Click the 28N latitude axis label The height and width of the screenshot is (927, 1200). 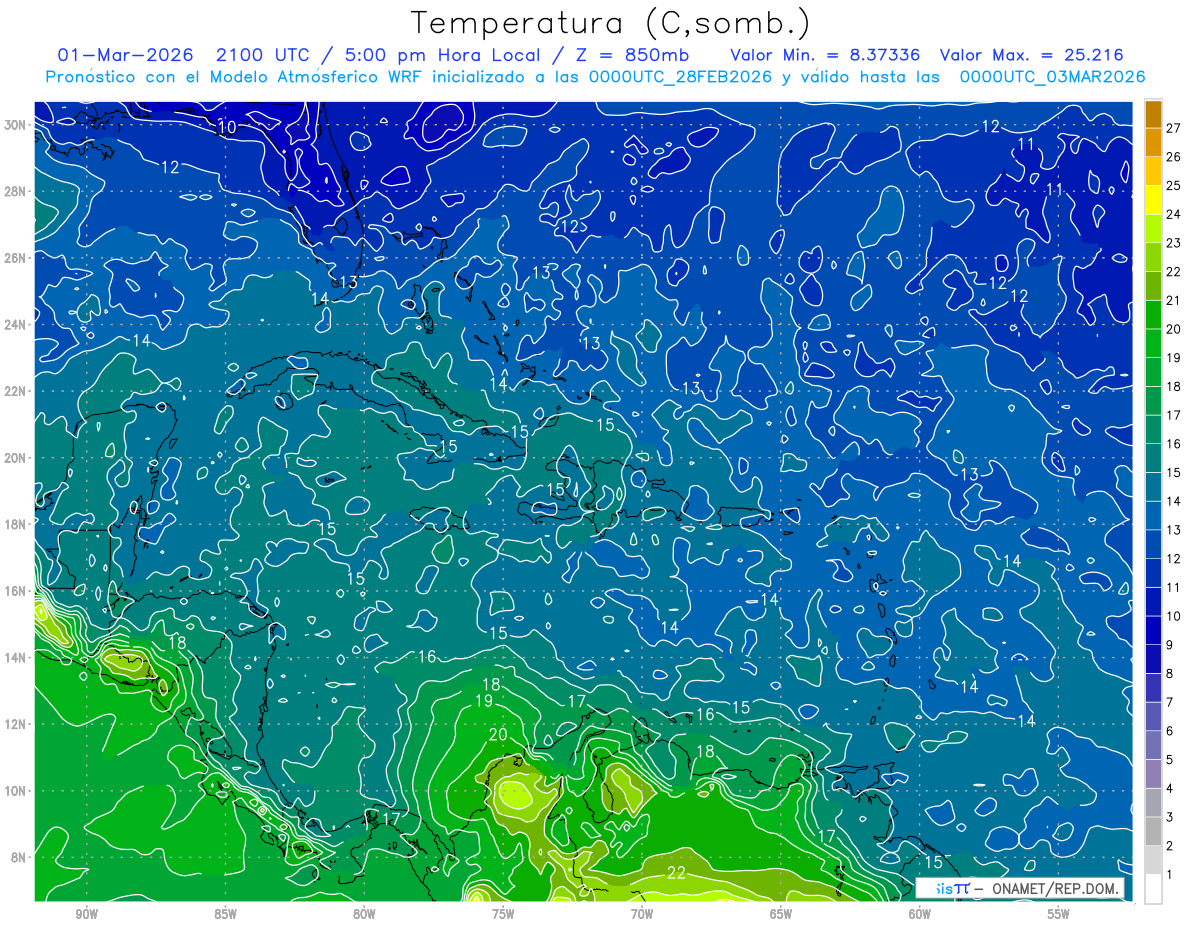coord(16,191)
